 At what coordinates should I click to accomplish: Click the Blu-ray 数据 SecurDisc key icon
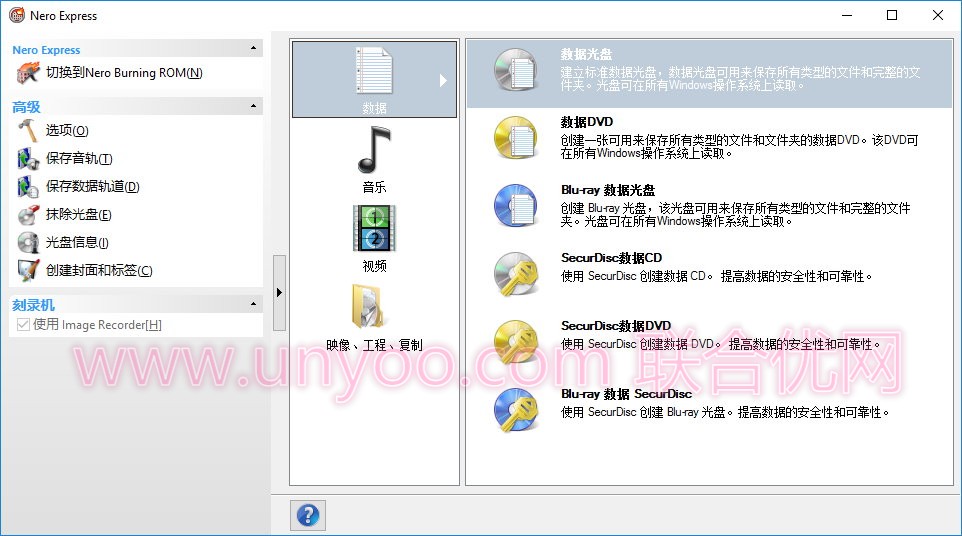[x=516, y=410]
